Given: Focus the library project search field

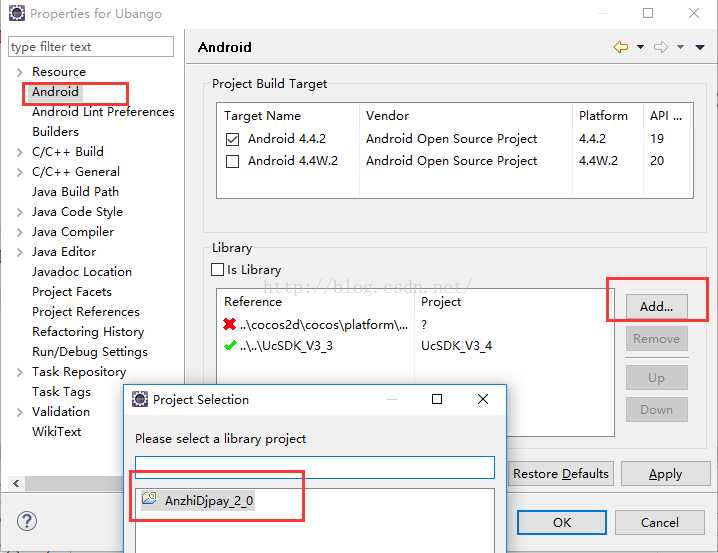Looking at the screenshot, I should (x=315, y=467).
